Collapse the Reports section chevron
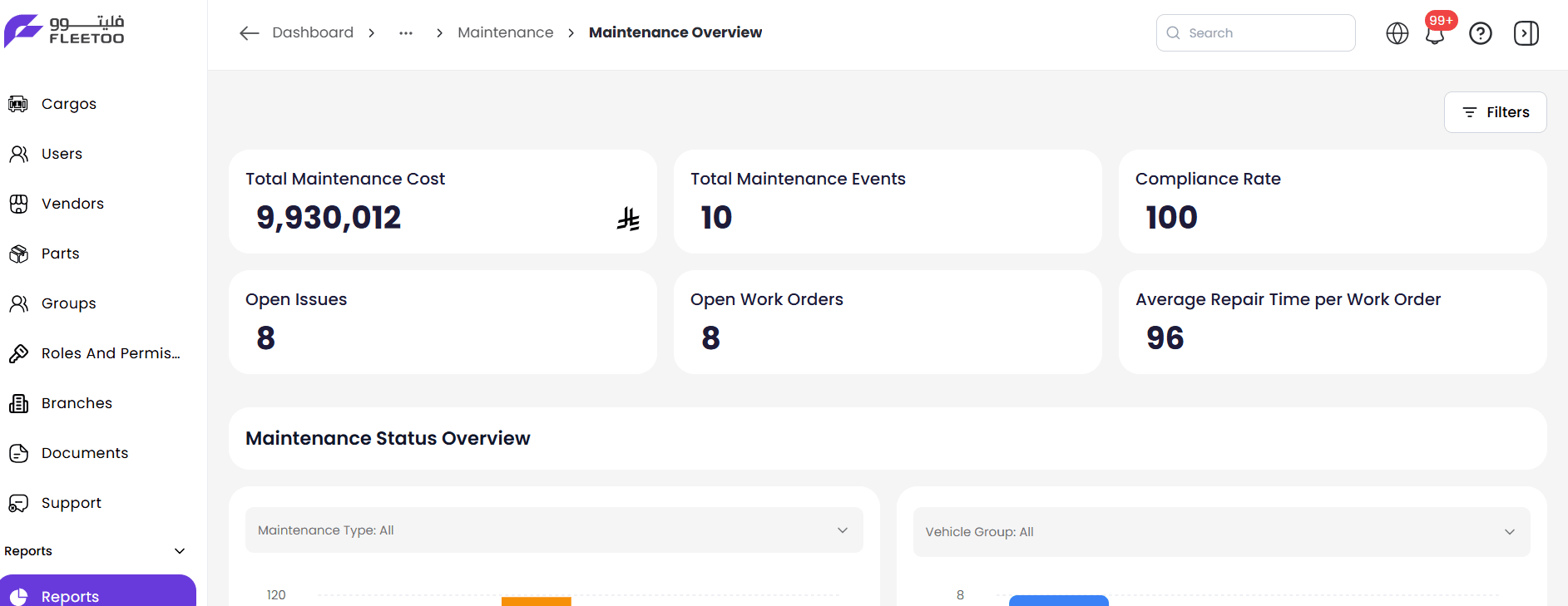This screenshot has height=606, width=1568. tap(179, 551)
